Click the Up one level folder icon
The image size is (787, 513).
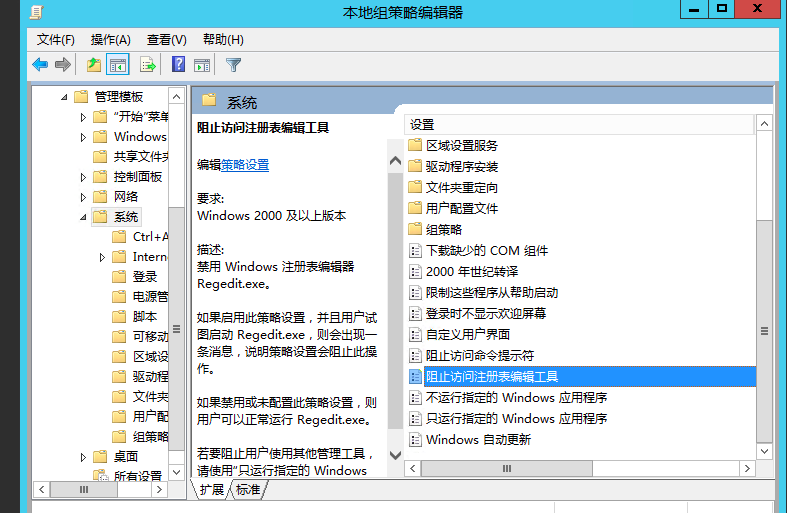pos(93,65)
